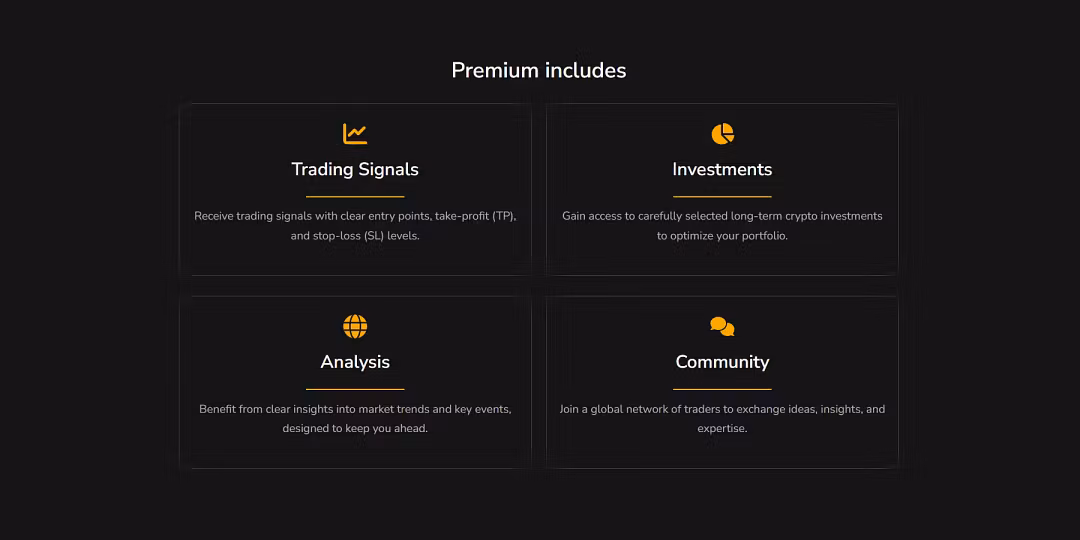Screen dimensions: 1080x540
Task: Click the trading signals description about entry points
Action: click(x=355, y=226)
